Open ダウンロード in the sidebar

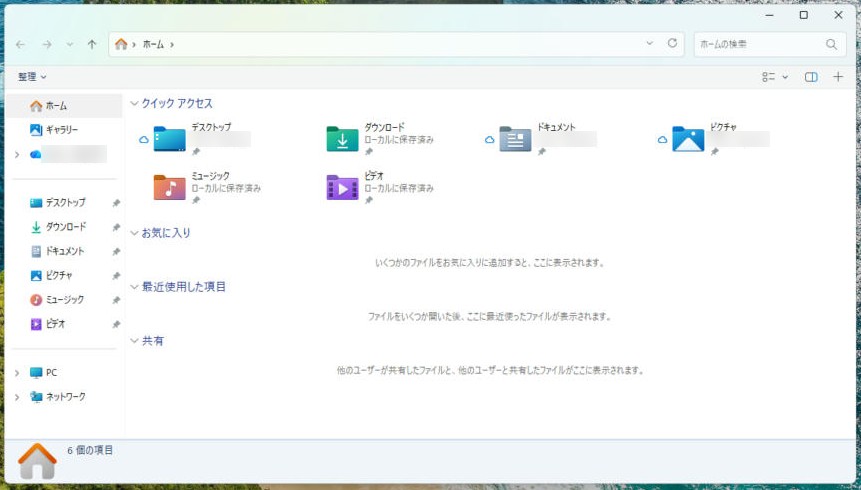pyautogui.click(x=58, y=227)
